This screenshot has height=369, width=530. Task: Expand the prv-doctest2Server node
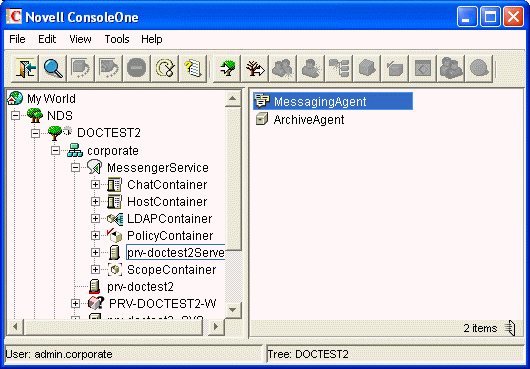coord(95,252)
